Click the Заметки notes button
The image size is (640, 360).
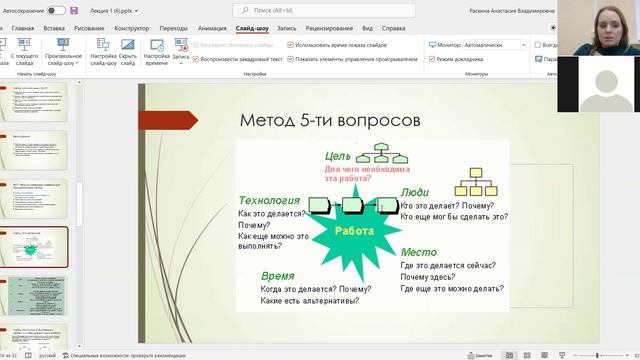coord(480,356)
